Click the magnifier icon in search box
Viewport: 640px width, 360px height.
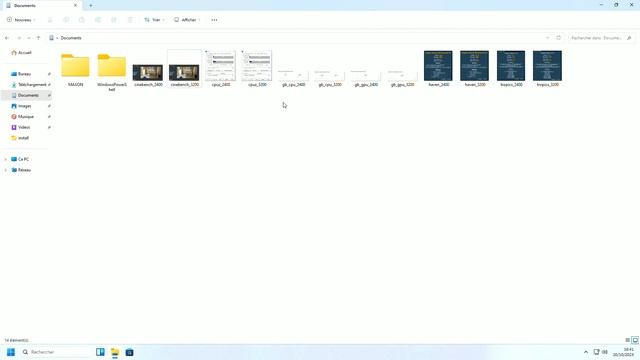629,38
